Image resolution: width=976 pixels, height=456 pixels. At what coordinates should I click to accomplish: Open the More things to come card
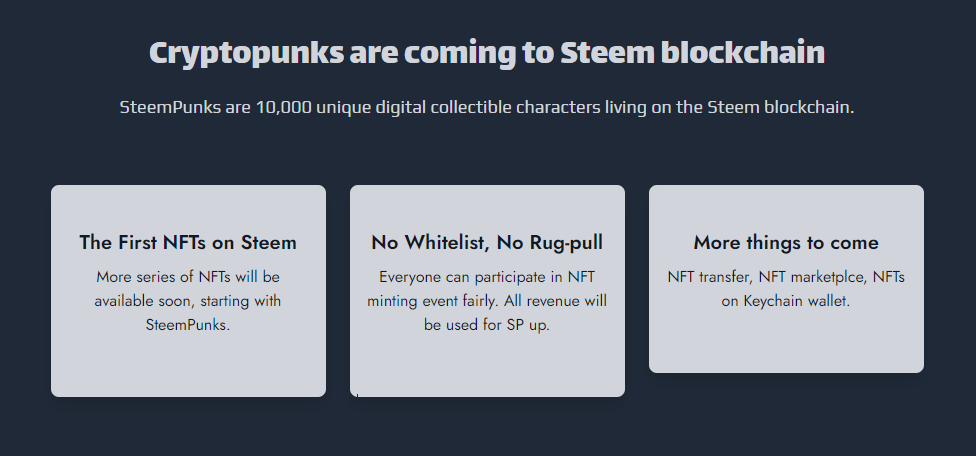click(786, 279)
